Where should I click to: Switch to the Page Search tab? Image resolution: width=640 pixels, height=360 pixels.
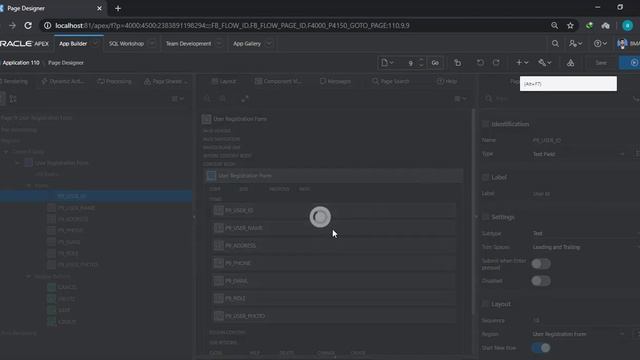tap(391, 81)
